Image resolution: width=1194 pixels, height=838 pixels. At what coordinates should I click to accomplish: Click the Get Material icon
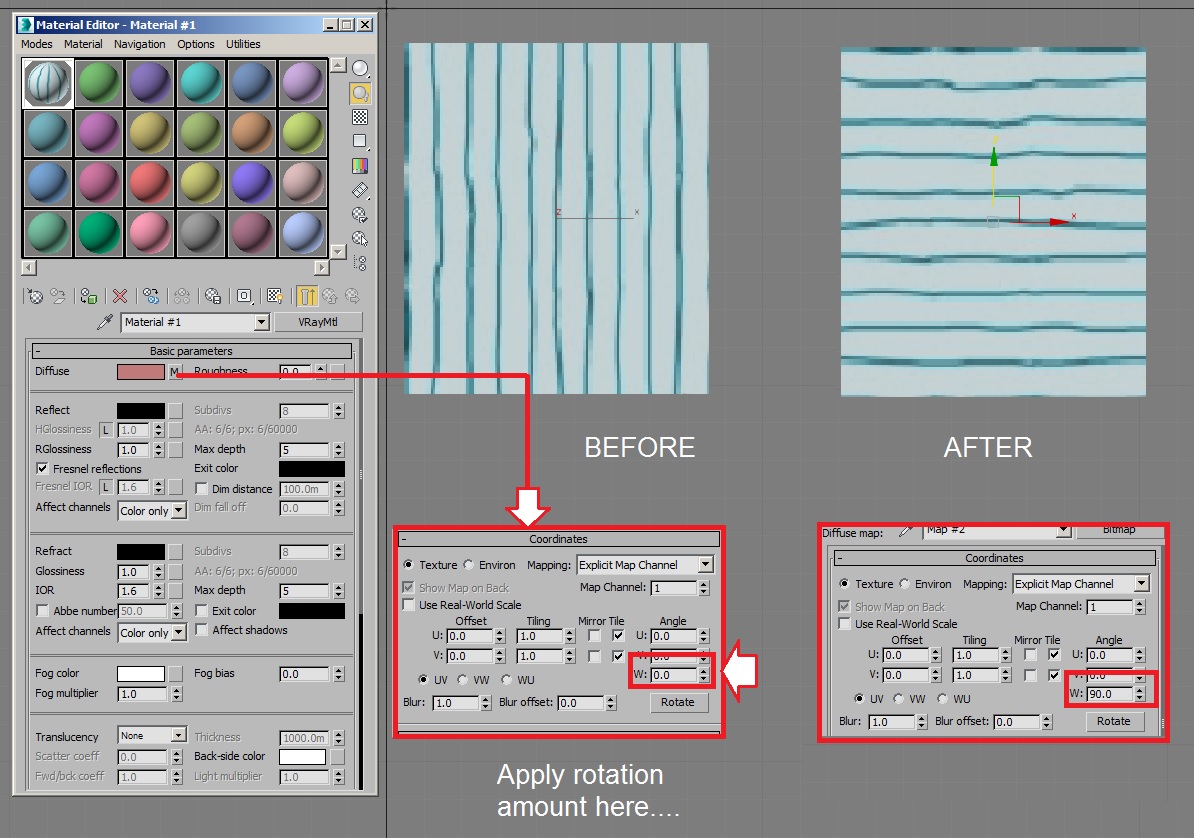click(35, 296)
